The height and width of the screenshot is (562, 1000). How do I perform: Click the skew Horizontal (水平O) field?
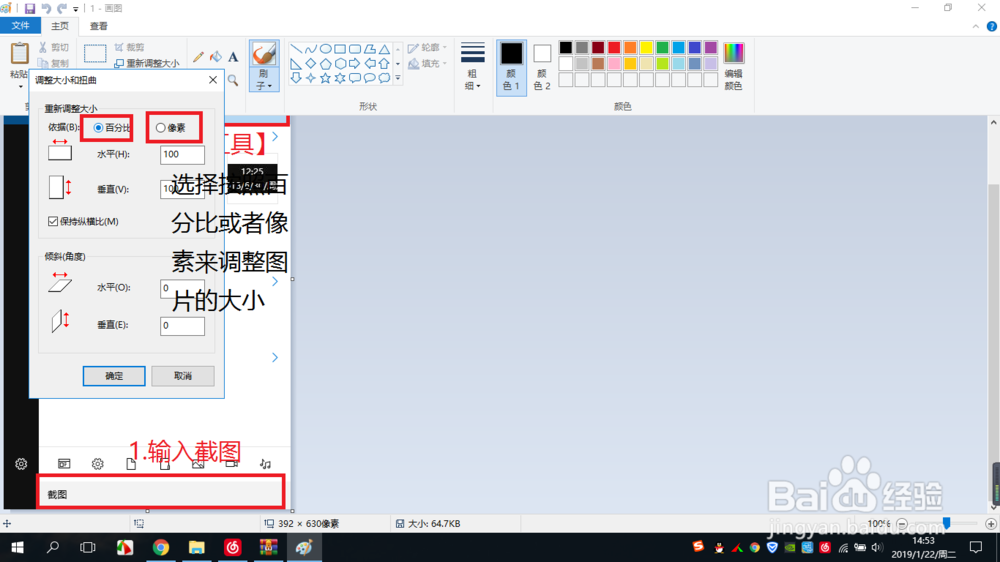pos(182,288)
